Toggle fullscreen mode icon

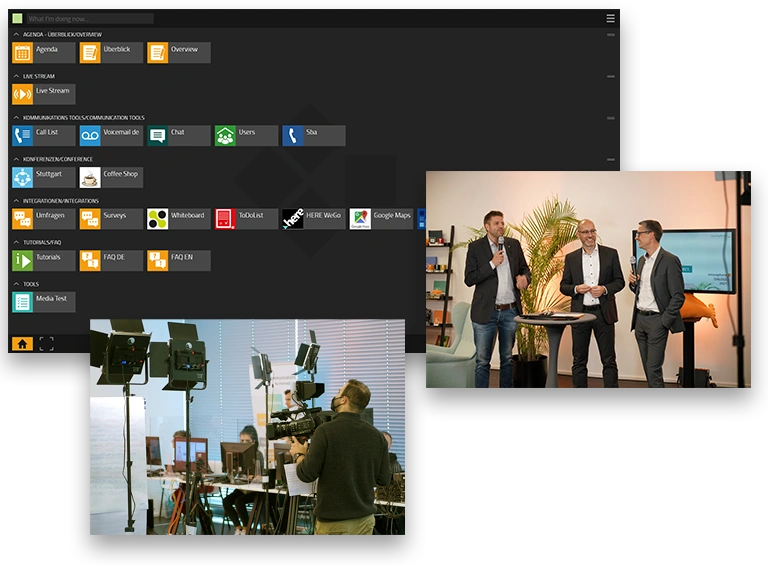coord(47,344)
